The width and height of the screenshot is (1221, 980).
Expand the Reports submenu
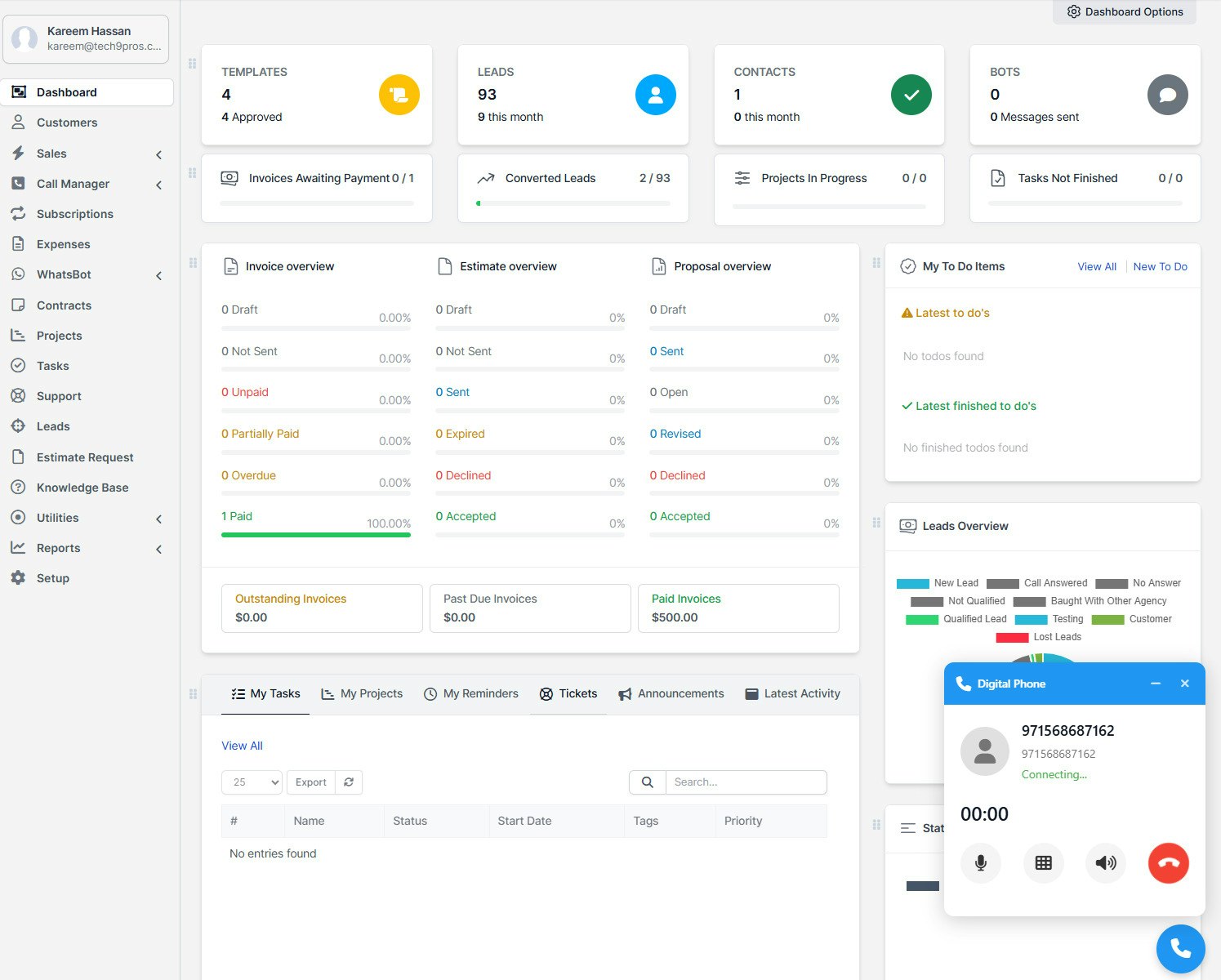click(159, 549)
